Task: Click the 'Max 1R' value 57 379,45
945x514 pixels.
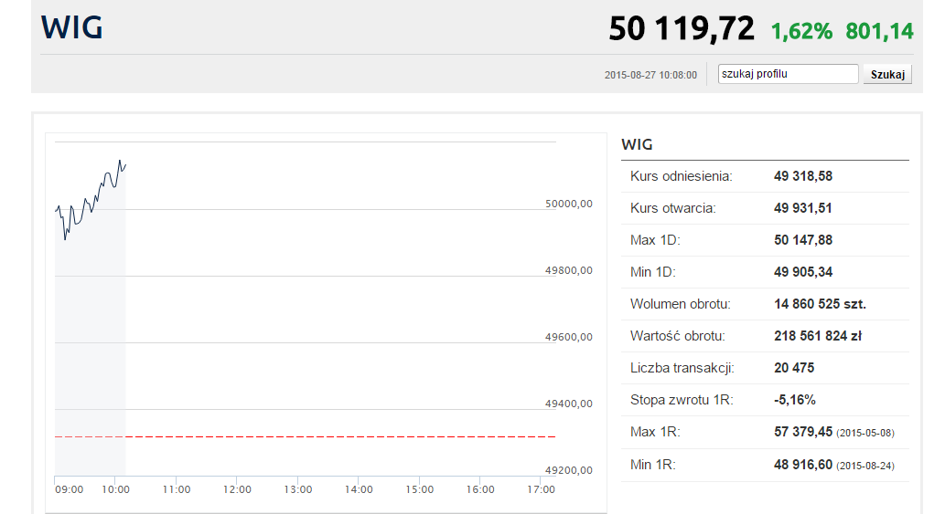Action: pos(803,432)
